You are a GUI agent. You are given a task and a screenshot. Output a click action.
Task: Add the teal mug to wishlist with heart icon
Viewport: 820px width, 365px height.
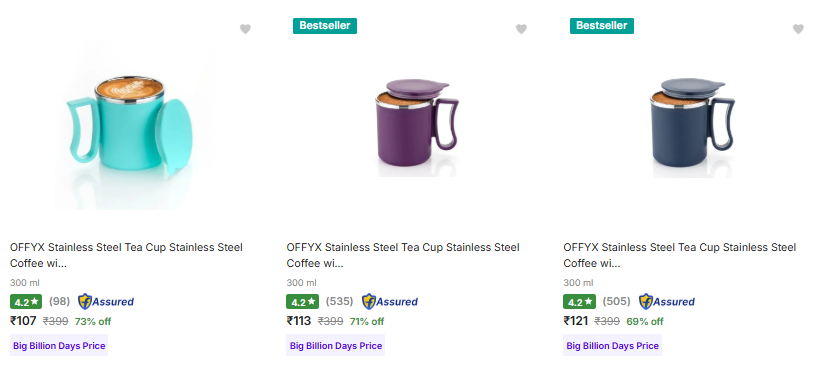(245, 29)
